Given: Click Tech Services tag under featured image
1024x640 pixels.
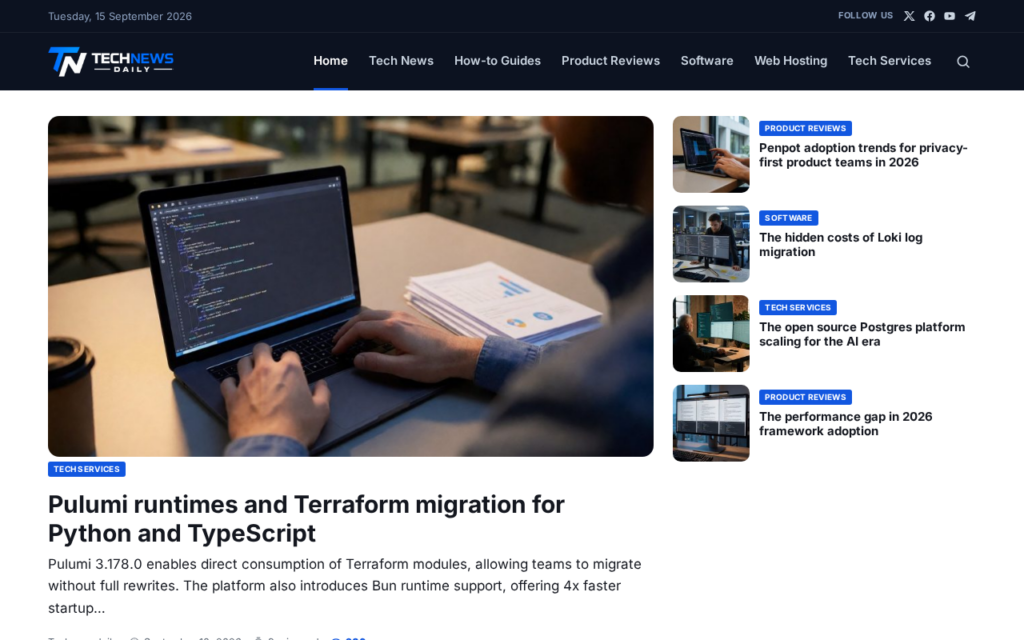Looking at the screenshot, I should (x=87, y=469).
